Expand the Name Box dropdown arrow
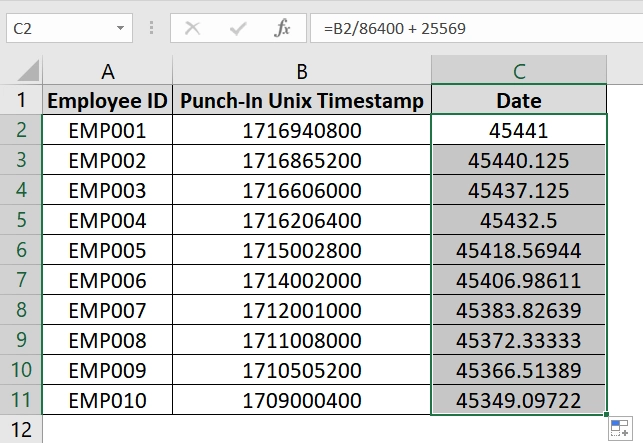Screen dimensions: 643x443 120,28
